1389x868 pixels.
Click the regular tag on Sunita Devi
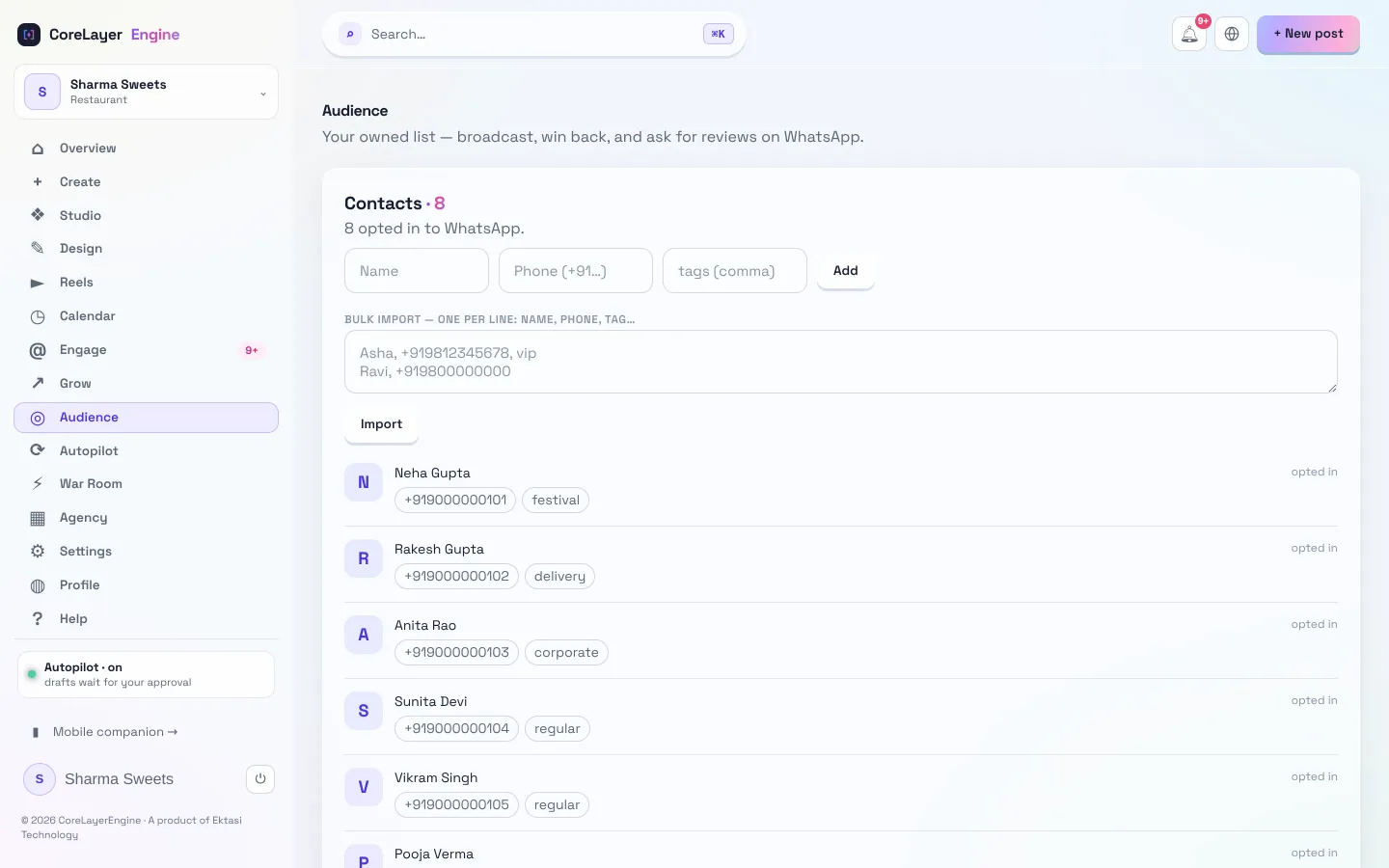(558, 729)
